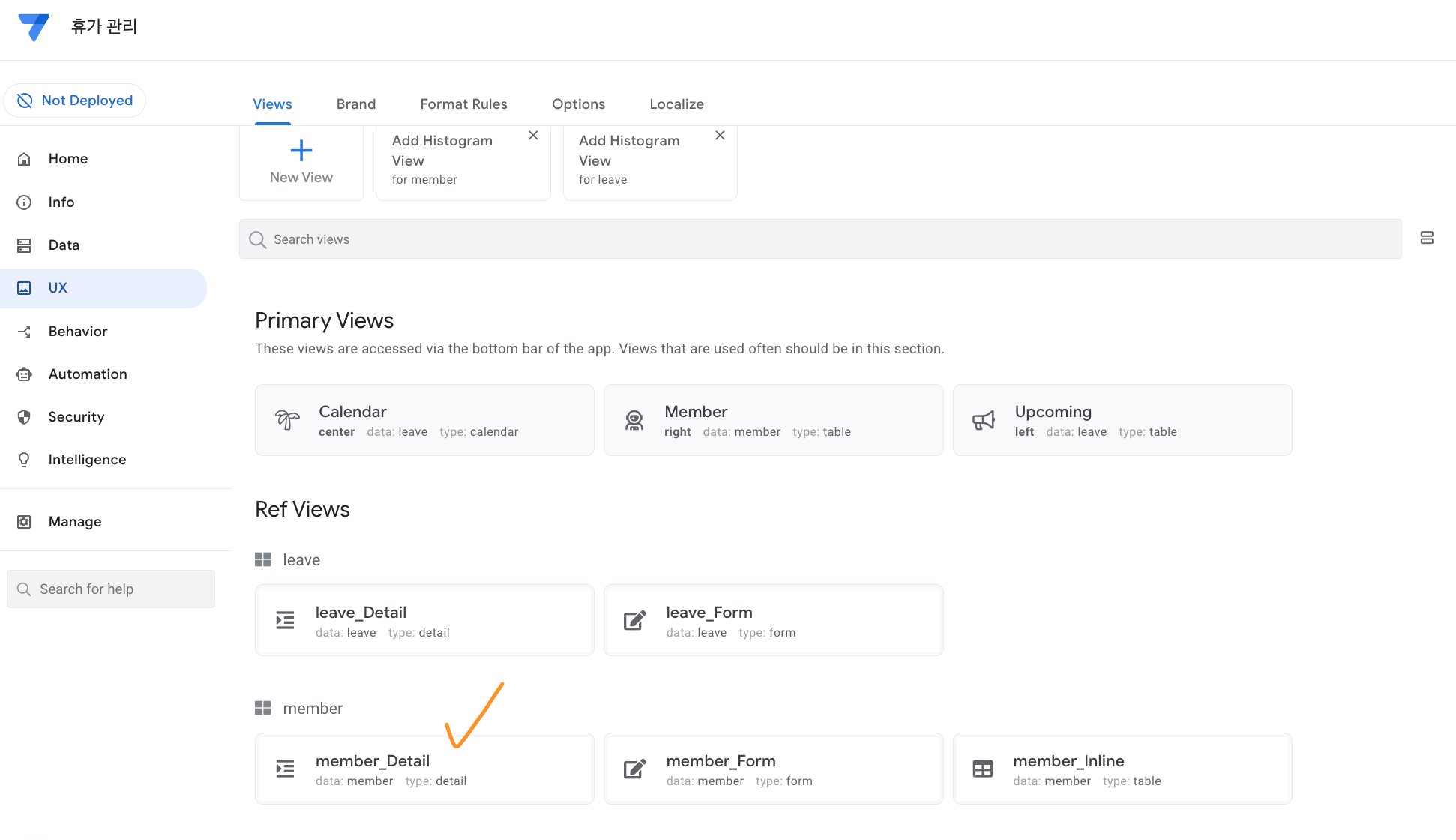Open the Localize tab
1456x840 pixels.
click(676, 104)
